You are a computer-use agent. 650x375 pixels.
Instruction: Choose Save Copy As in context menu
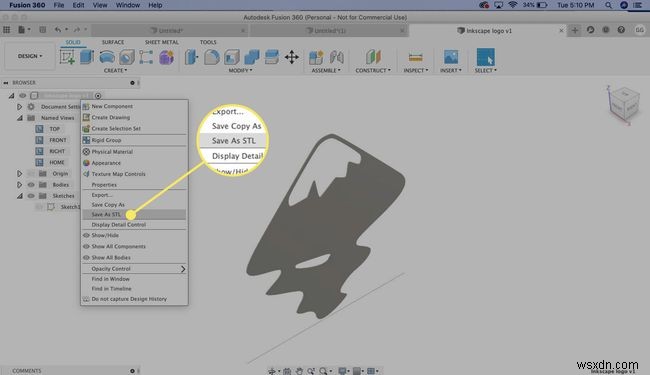click(134, 205)
